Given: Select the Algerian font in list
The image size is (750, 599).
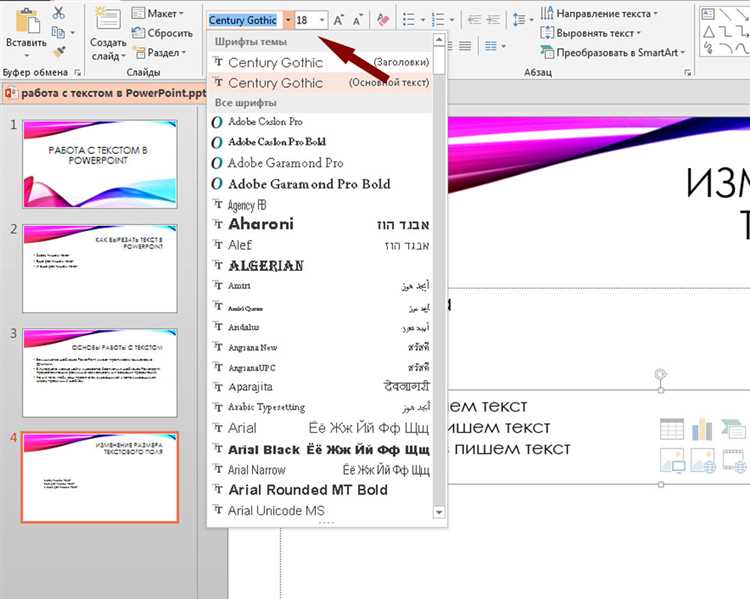Looking at the screenshot, I should (266, 266).
